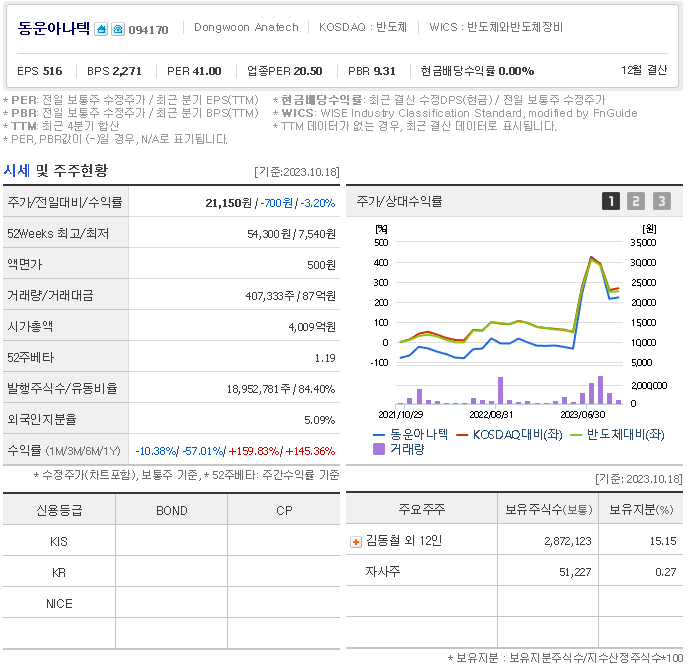Click the market cap 4,009억원 value
The image size is (690, 672).
click(312, 327)
